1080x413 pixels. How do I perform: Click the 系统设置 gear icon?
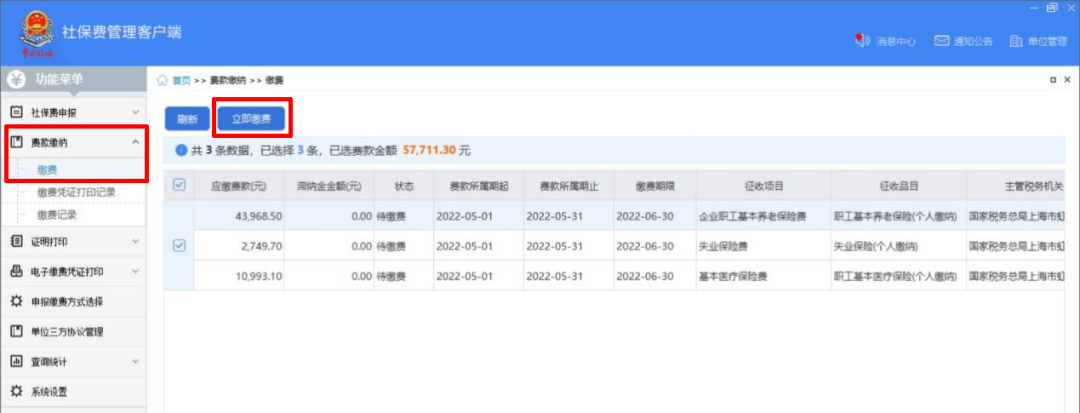[x=17, y=392]
